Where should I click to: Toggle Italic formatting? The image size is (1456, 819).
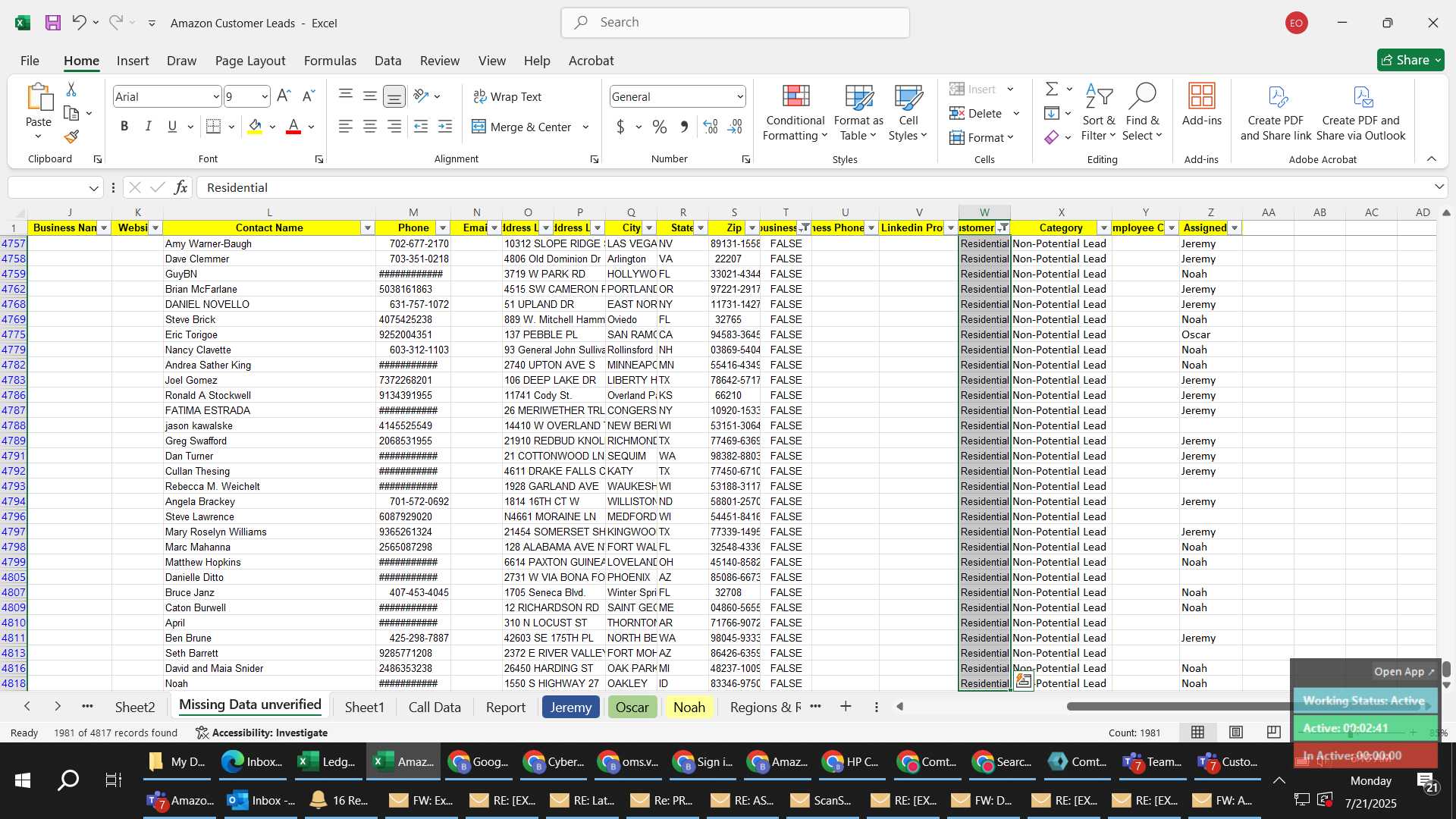(x=149, y=127)
